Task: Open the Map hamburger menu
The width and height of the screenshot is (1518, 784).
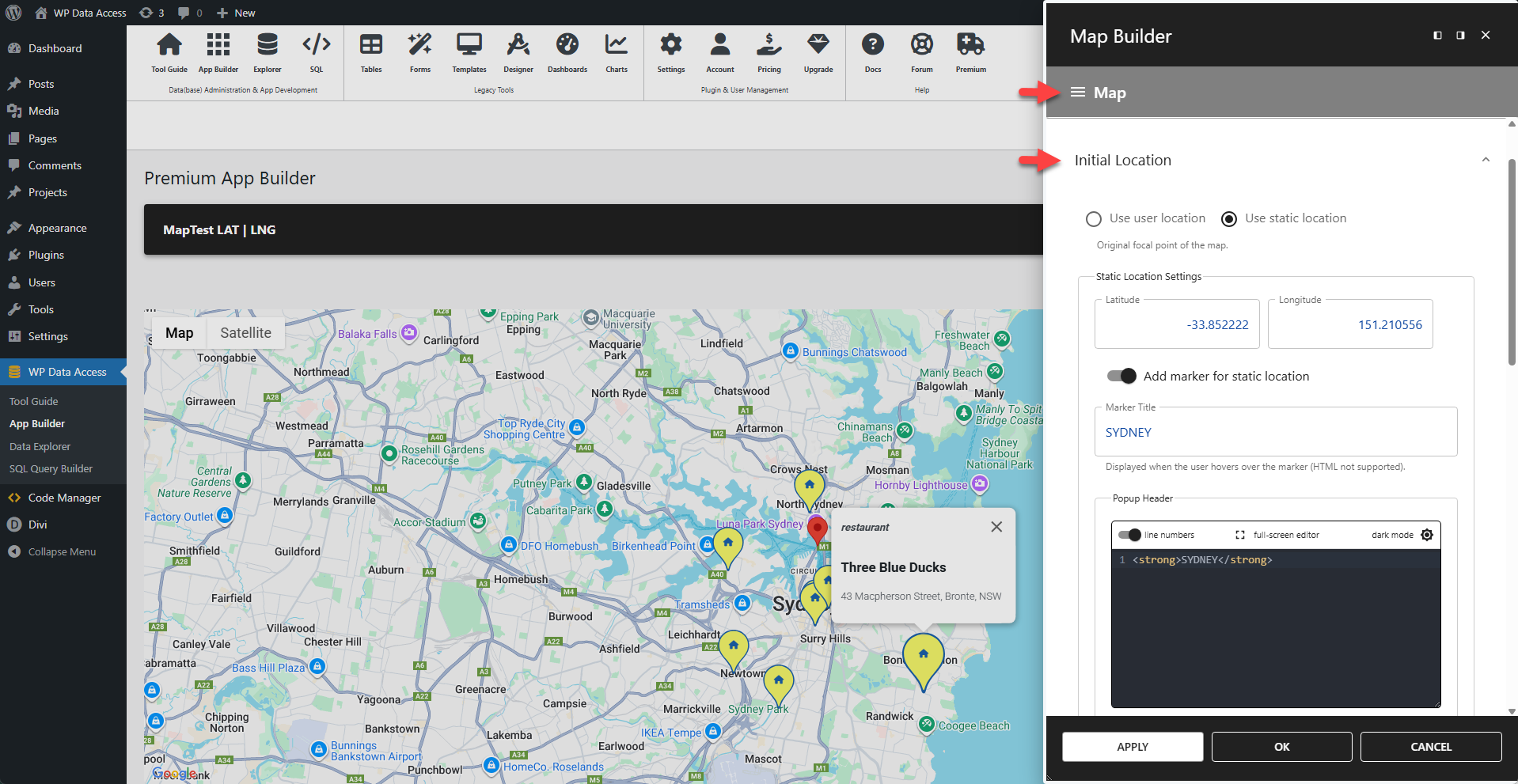Action: (x=1077, y=92)
